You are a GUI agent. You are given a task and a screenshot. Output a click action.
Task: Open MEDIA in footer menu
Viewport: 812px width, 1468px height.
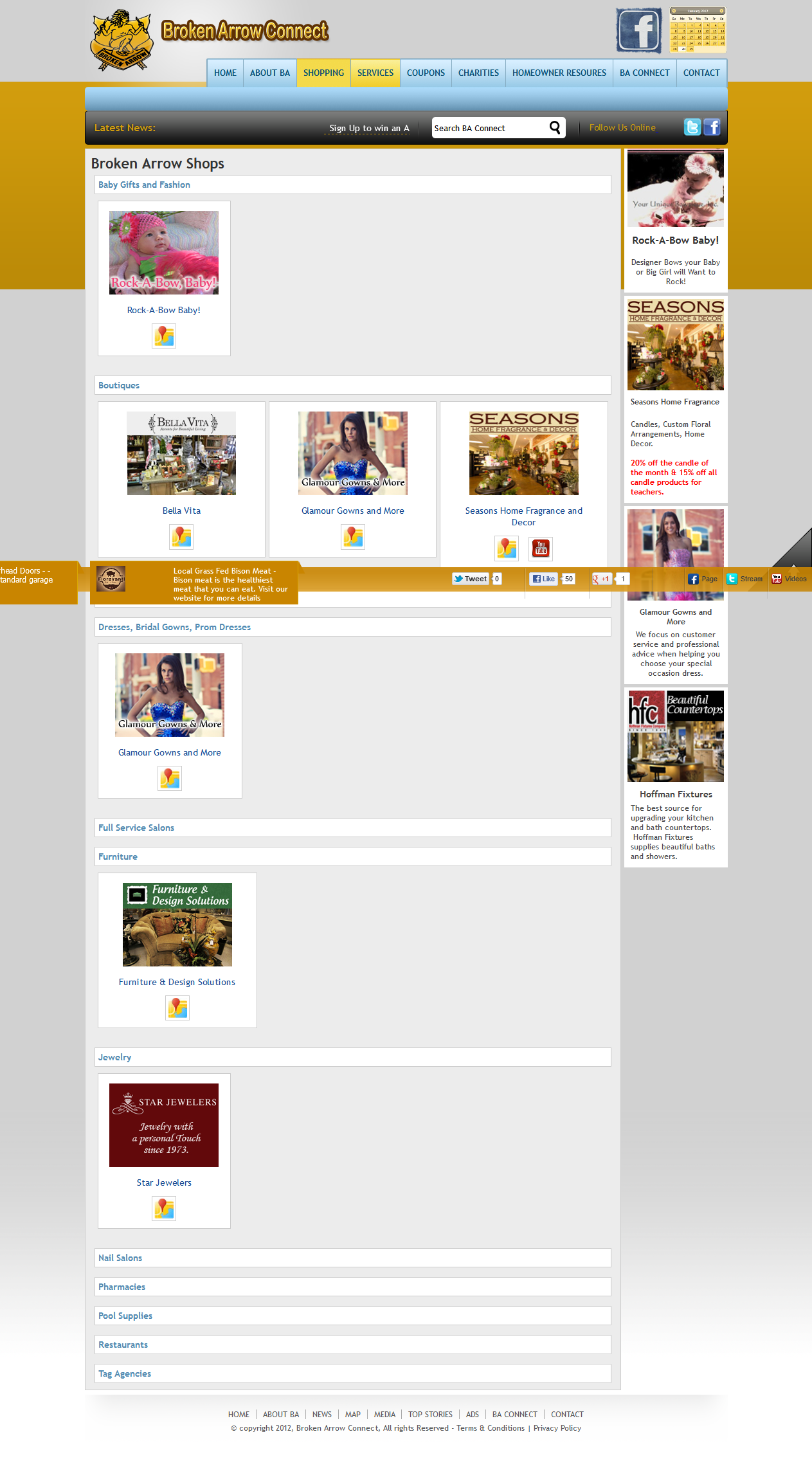tap(384, 1415)
